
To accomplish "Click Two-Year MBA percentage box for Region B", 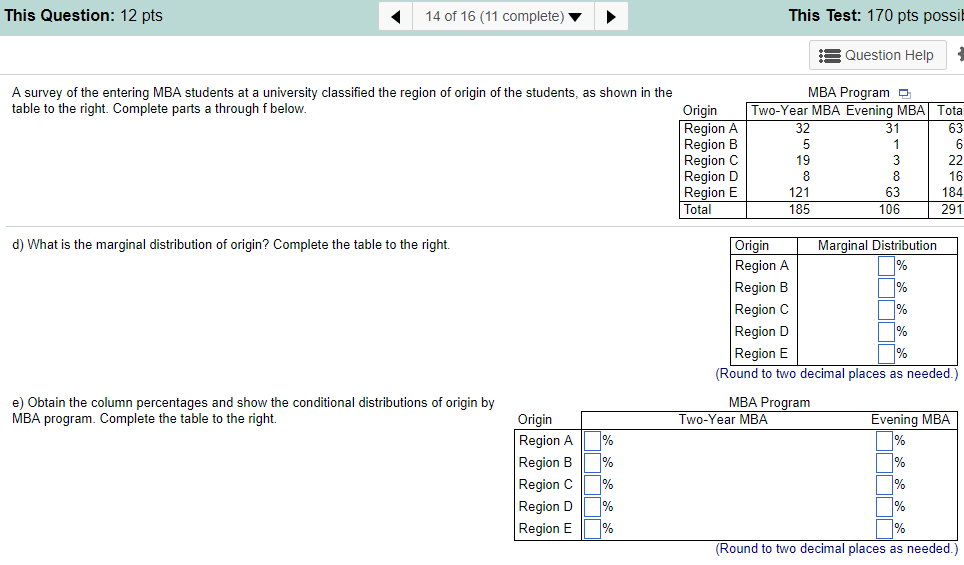I will pyautogui.click(x=592, y=463).
